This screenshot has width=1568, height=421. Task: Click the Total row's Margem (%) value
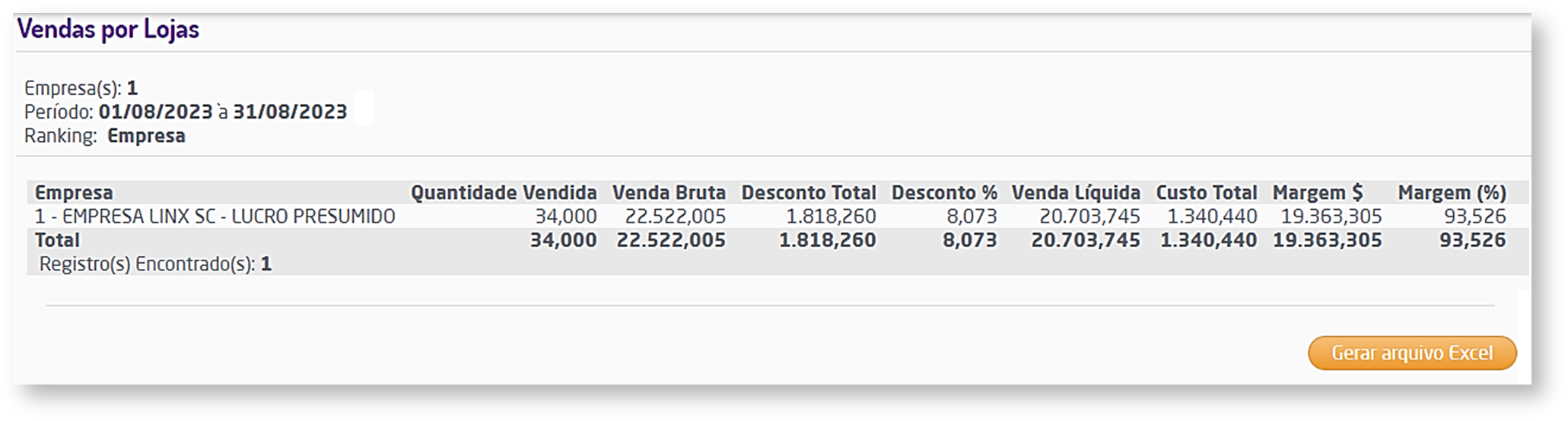(1472, 240)
